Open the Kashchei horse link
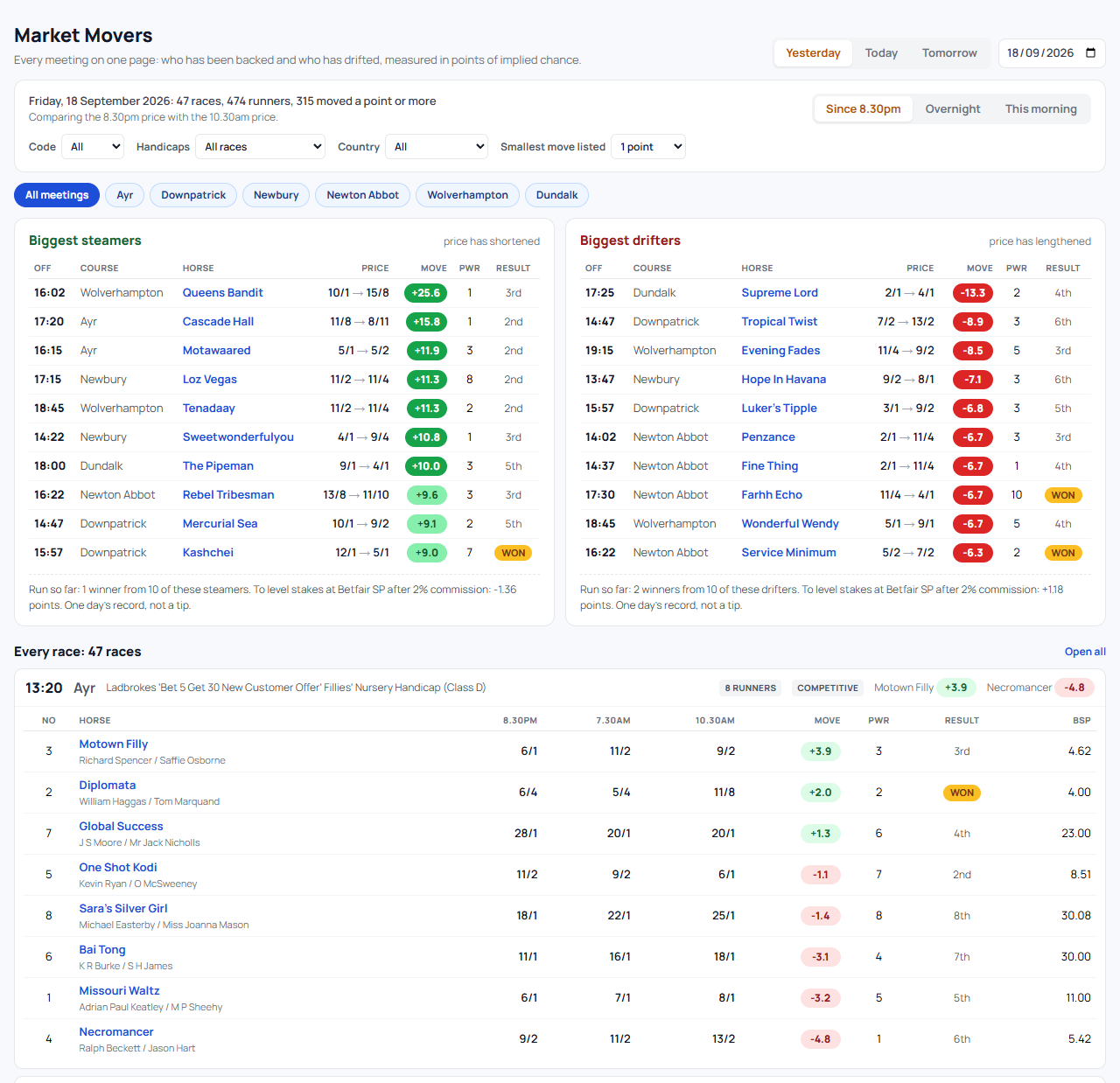The height and width of the screenshot is (1083, 1120). point(208,553)
